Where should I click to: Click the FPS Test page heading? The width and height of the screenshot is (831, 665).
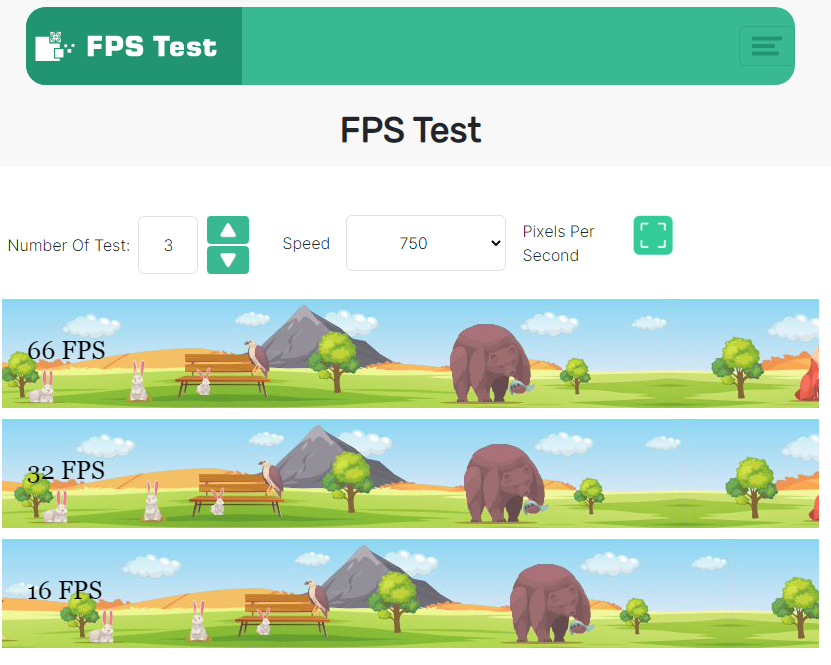coord(411,130)
